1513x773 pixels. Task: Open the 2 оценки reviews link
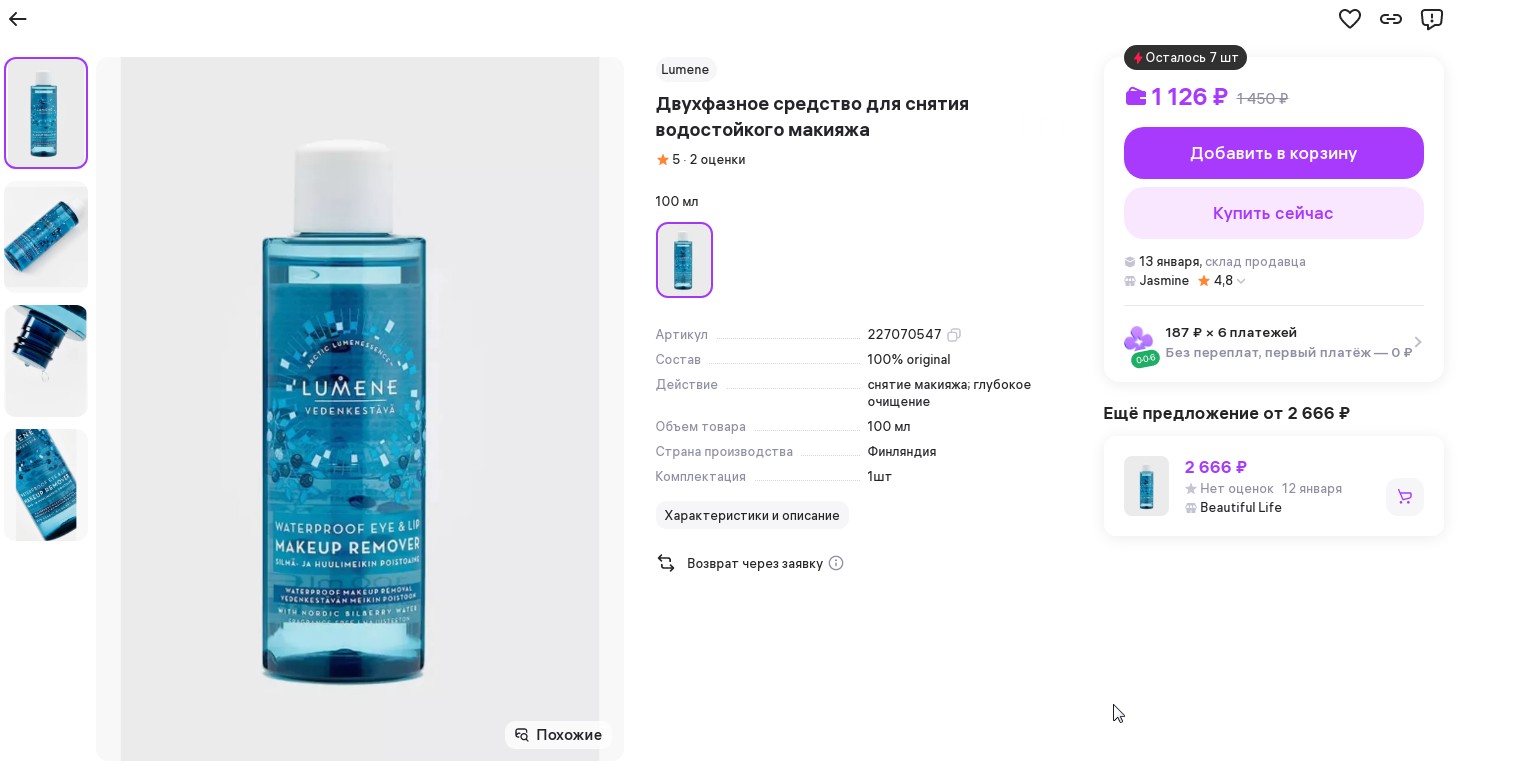[x=717, y=160]
